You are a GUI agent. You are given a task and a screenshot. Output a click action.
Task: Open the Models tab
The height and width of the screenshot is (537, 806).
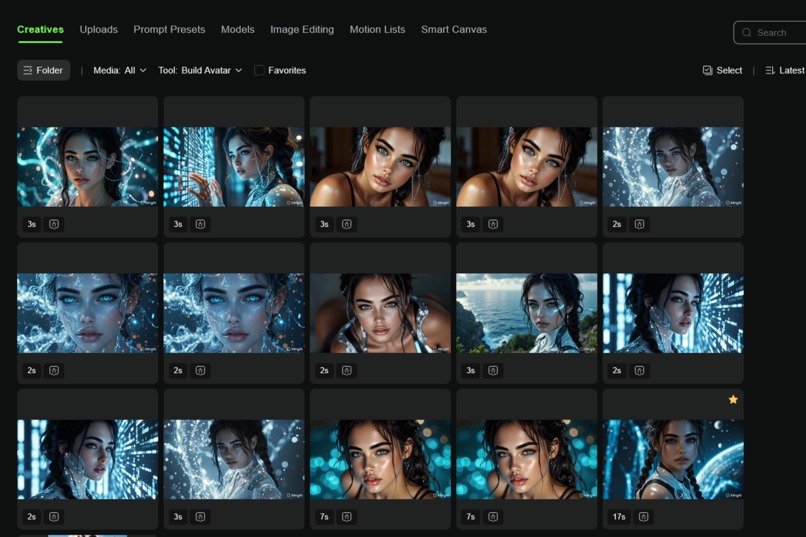[237, 29]
